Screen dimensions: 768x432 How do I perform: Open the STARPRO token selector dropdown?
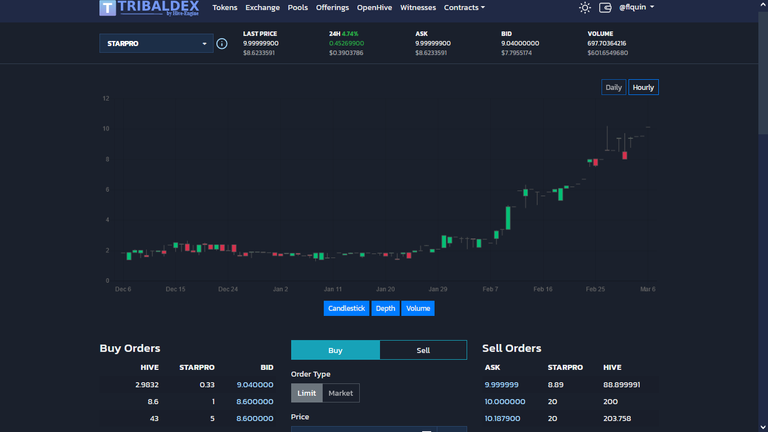click(156, 44)
